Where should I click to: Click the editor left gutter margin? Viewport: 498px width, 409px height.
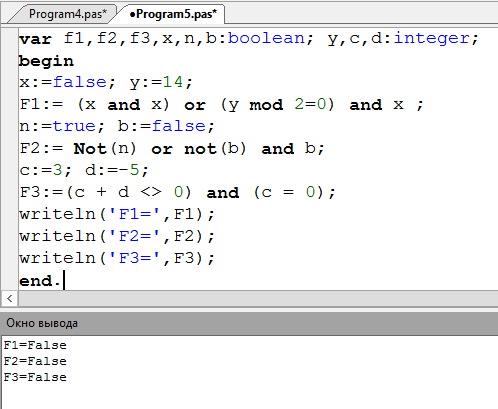point(10,159)
